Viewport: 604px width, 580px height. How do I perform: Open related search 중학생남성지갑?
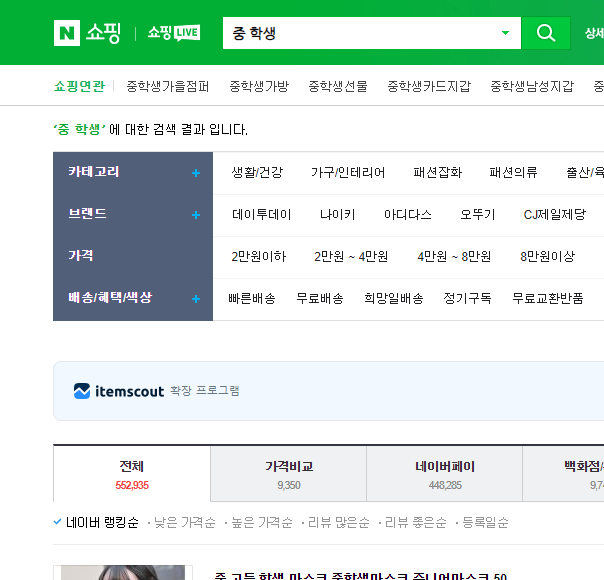(x=532, y=86)
